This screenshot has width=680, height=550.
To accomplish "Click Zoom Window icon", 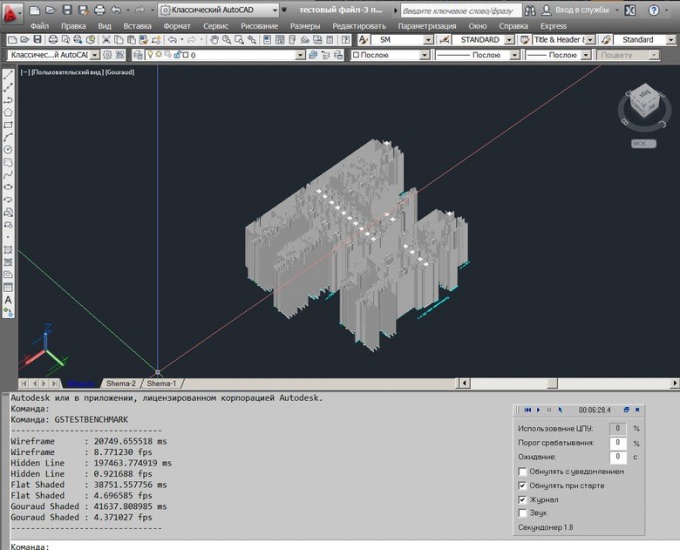I will coord(239,40).
